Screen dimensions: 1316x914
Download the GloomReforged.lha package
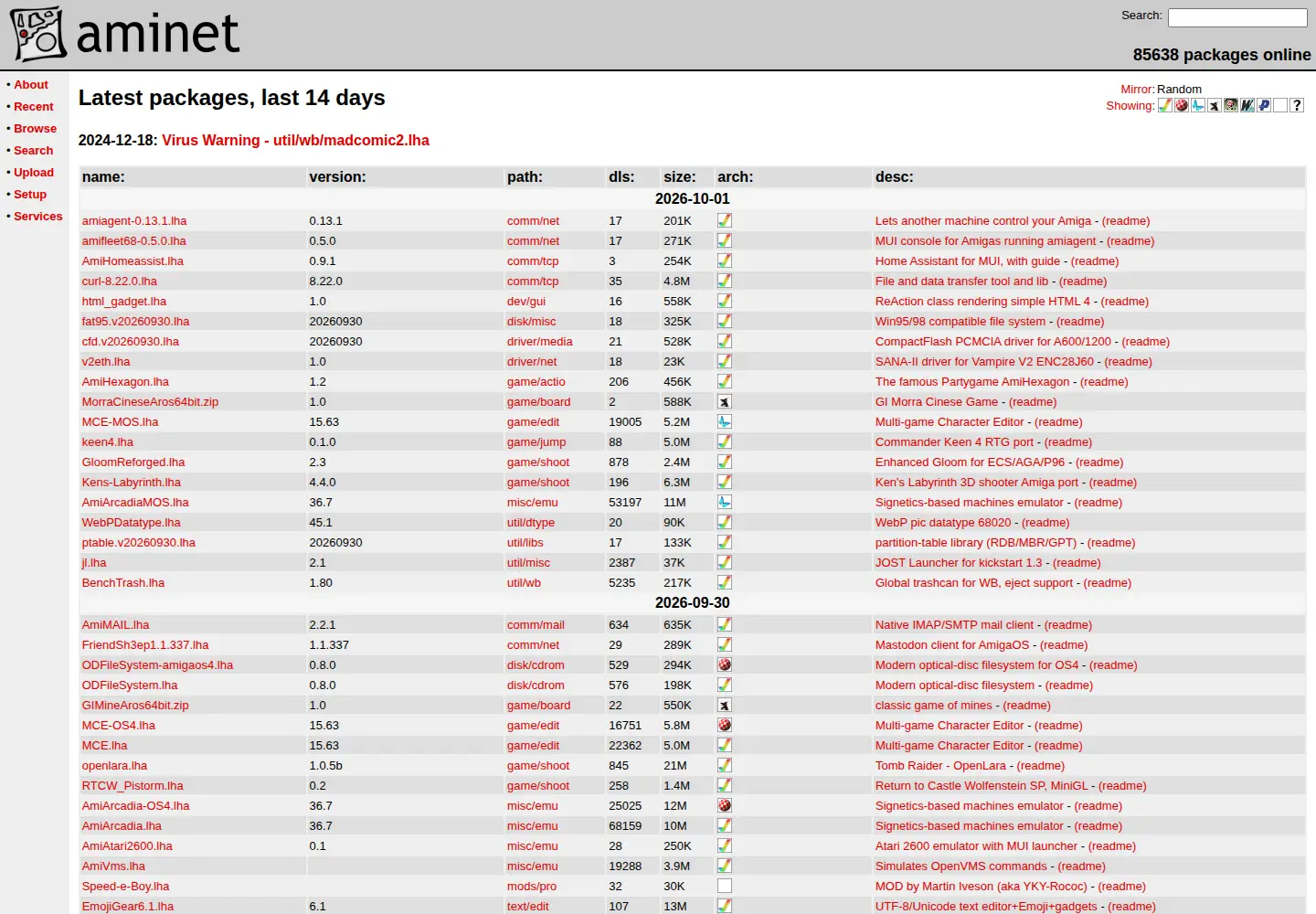coord(133,462)
